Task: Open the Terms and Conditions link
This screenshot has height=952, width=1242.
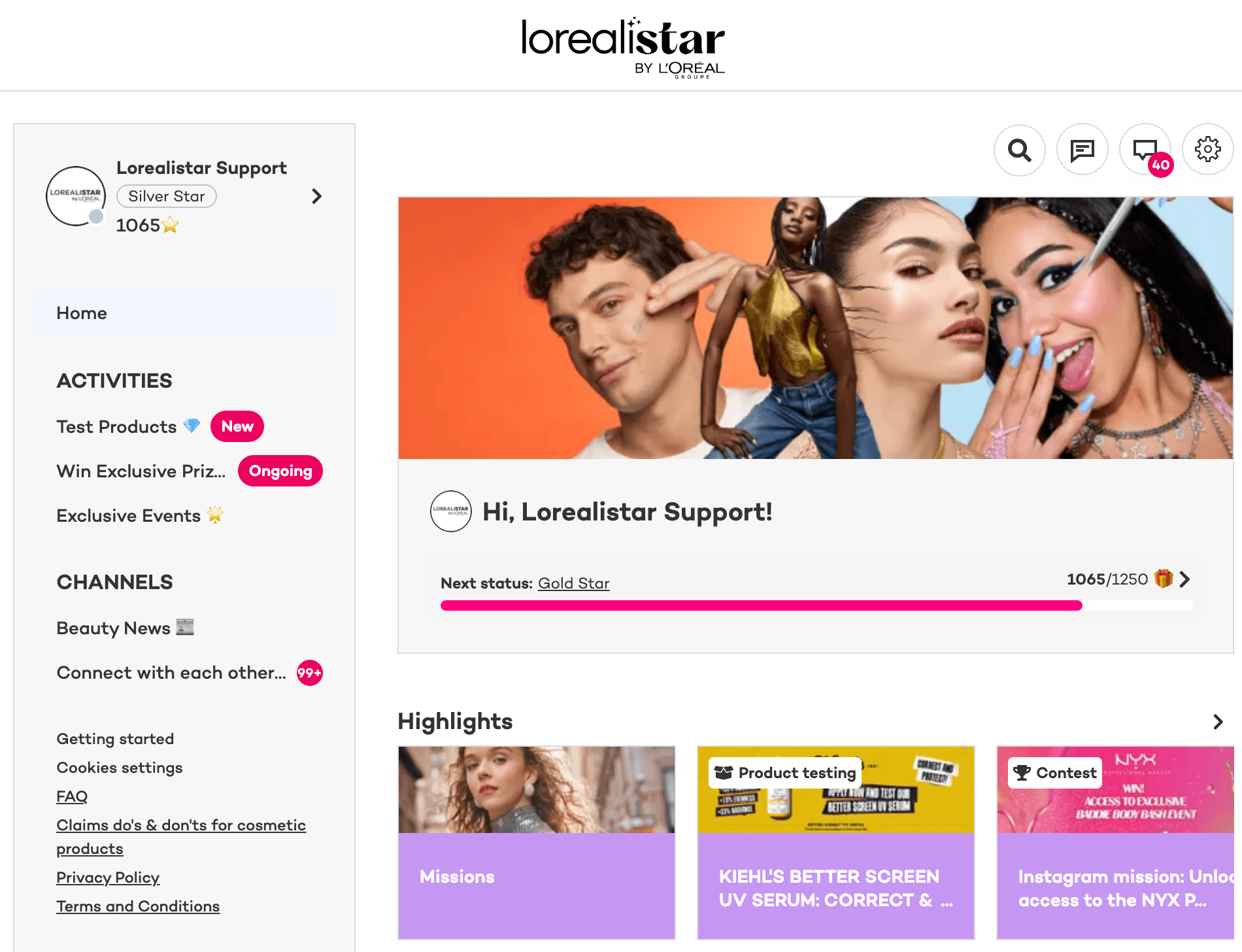Action: click(x=138, y=906)
